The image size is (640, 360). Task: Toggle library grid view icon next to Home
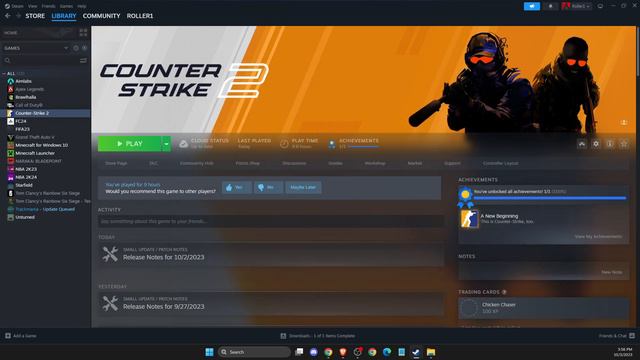click(83, 33)
